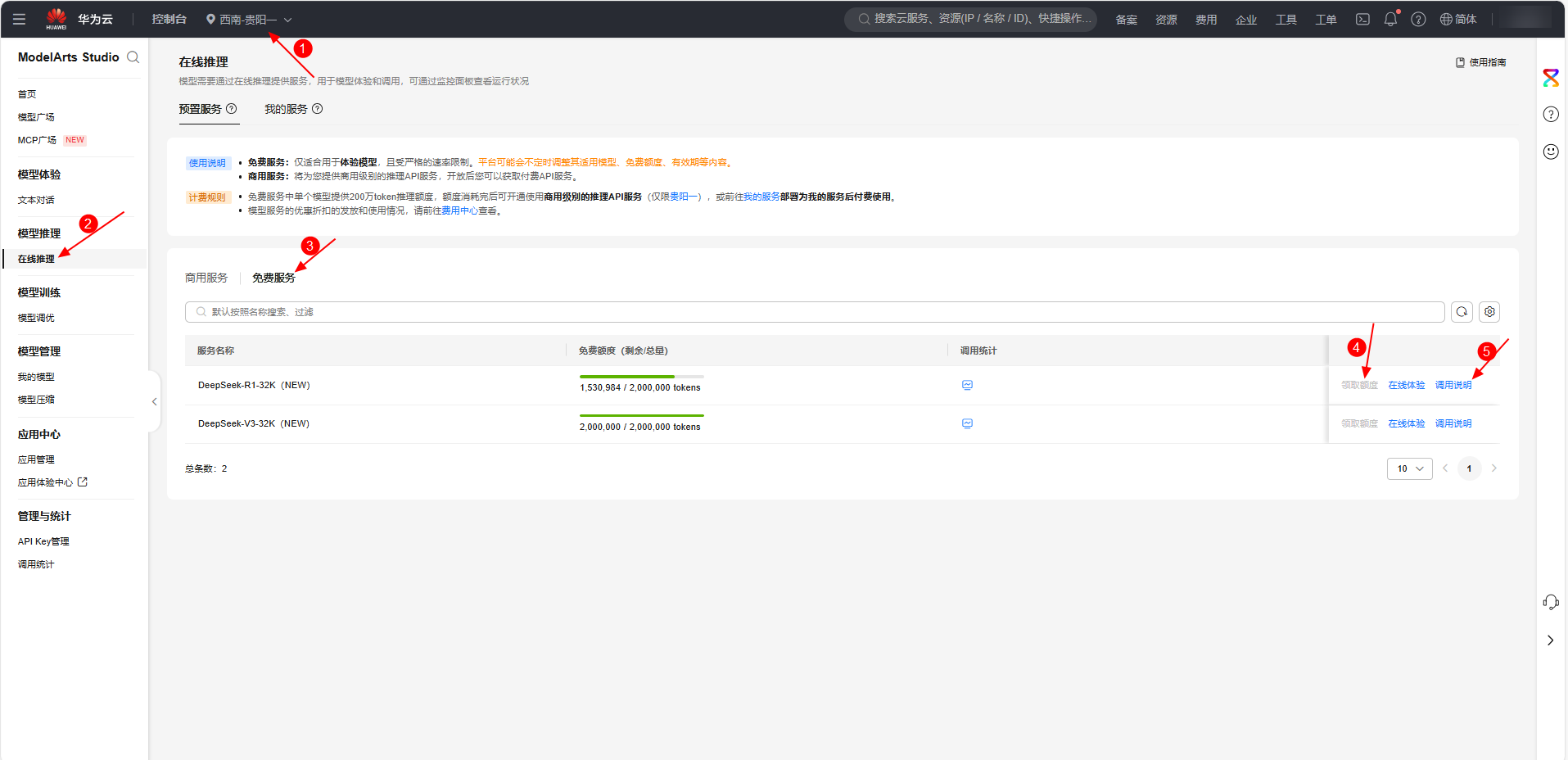Switch to 我的服务 tab
1568x760 pixels.
coord(286,109)
